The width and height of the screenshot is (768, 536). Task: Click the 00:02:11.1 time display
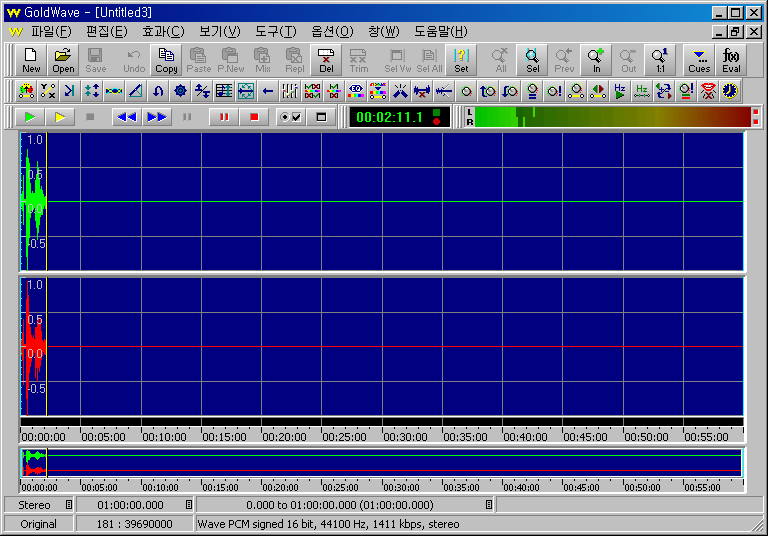389,117
